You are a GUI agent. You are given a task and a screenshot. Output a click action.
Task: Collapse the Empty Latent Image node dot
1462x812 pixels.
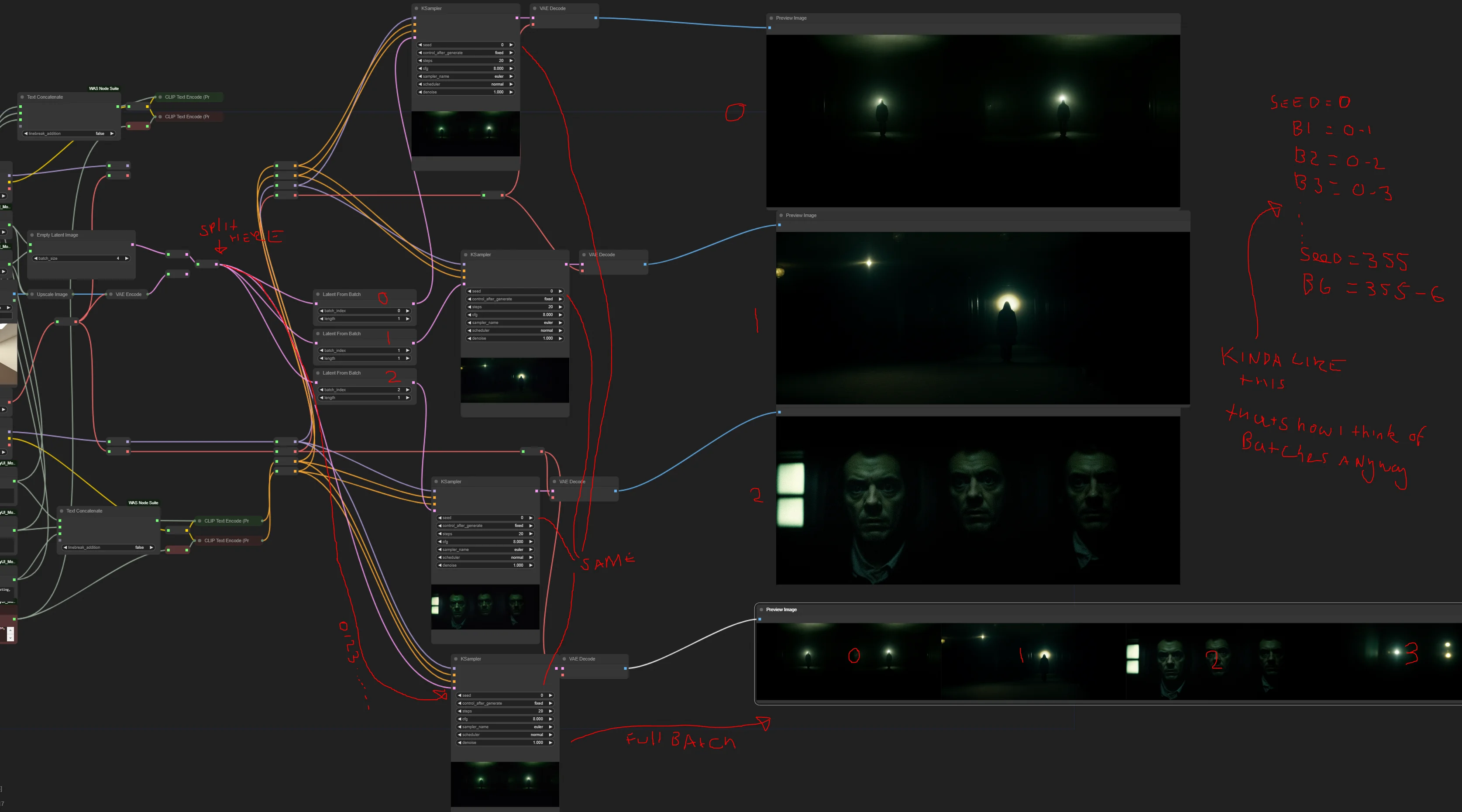click(x=32, y=235)
